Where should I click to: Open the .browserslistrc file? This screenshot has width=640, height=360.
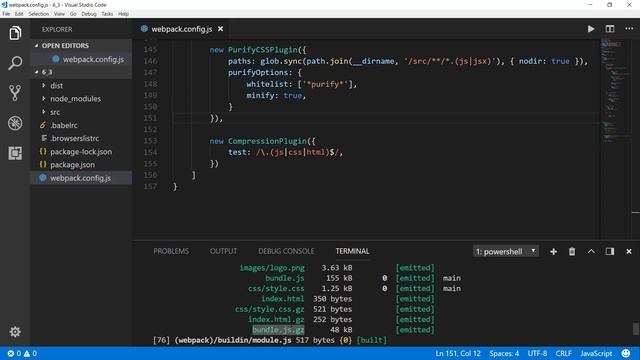81,138
